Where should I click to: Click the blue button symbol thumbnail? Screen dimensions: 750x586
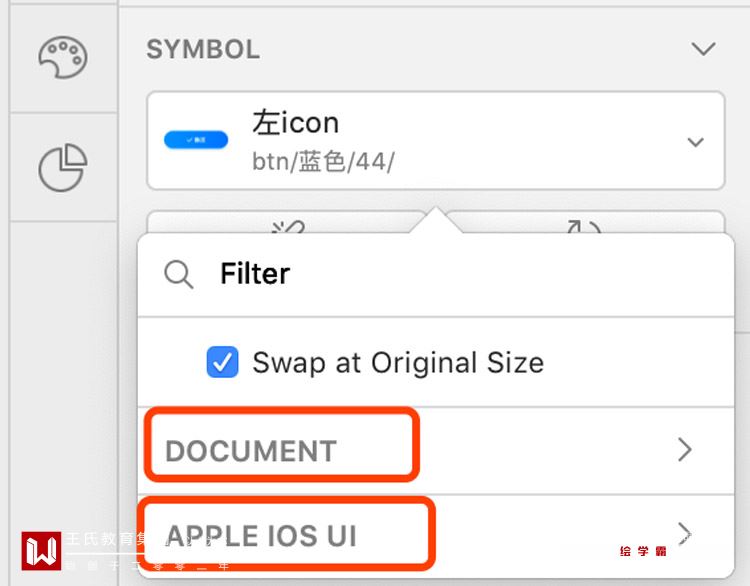click(197, 142)
